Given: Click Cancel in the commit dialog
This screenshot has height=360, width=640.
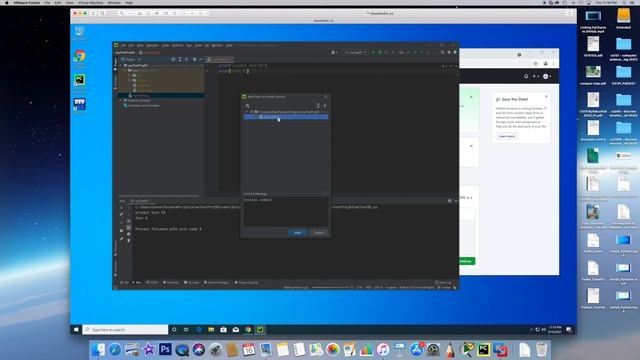Looking at the screenshot, I should click(319, 233).
